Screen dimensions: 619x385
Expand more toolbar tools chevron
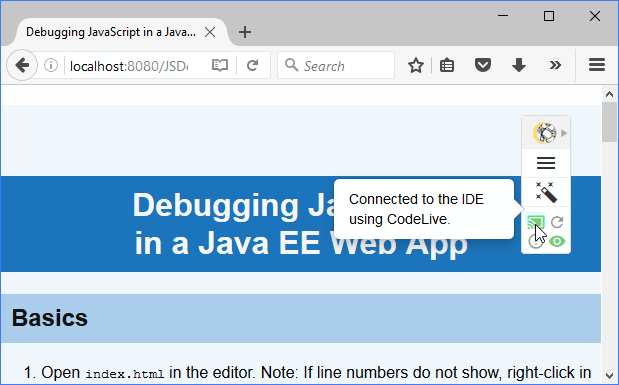(555, 65)
